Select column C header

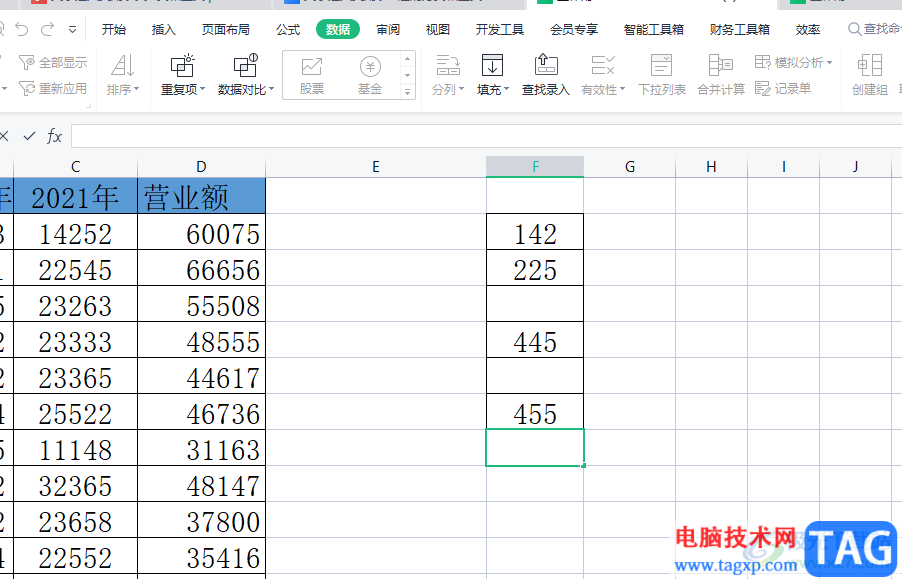tap(75, 167)
